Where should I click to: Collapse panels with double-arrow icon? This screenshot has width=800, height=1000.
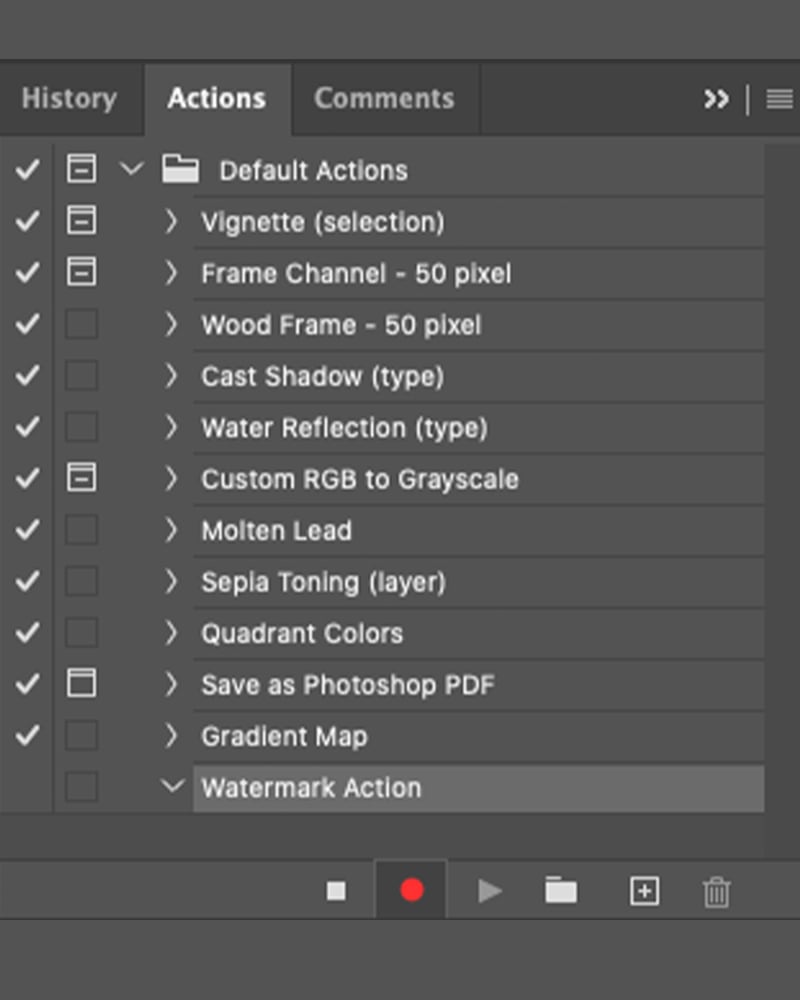pyautogui.click(x=716, y=99)
